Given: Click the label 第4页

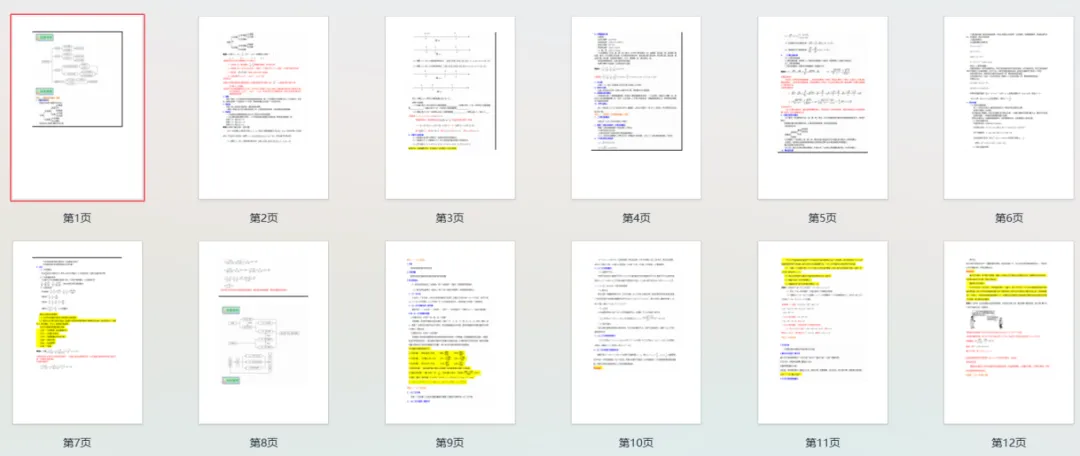Looking at the screenshot, I should point(636,218).
